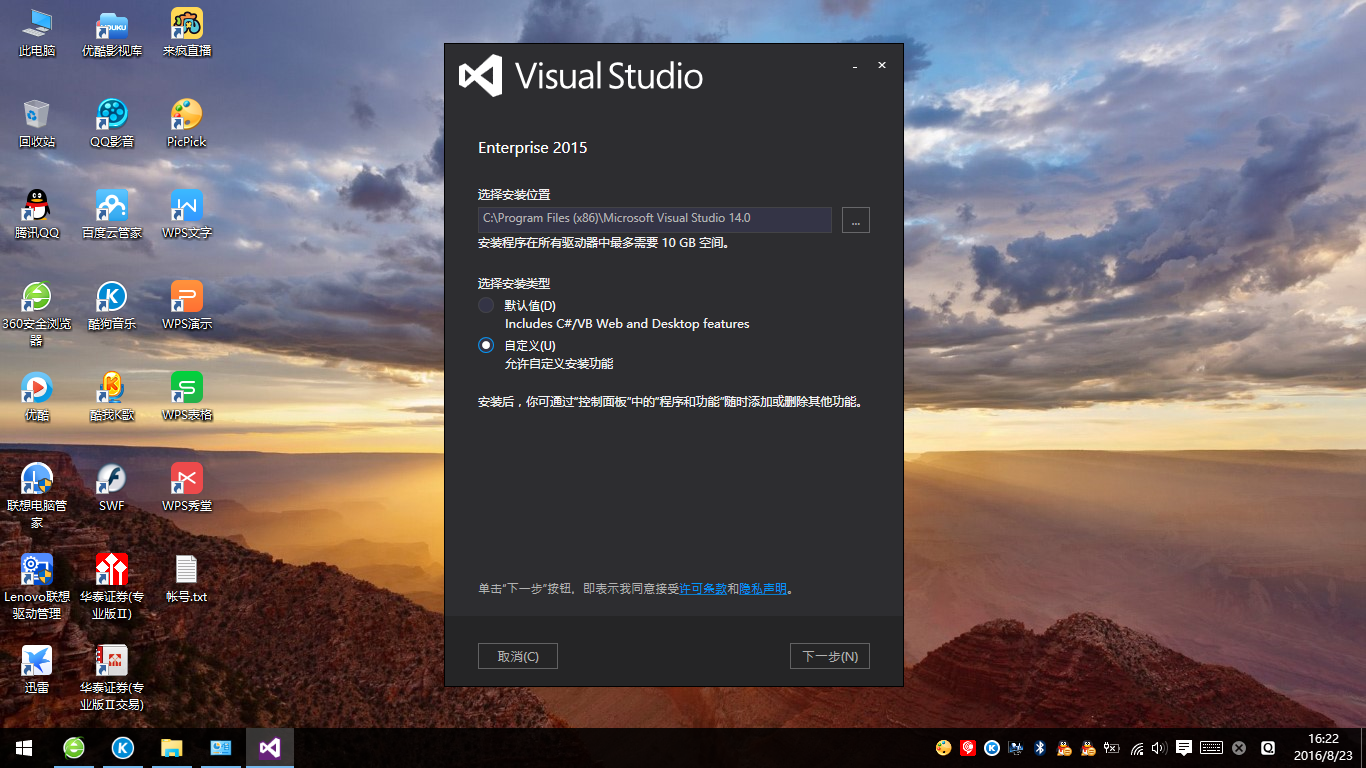Select 优酷影视库 desktop icon

point(112,33)
